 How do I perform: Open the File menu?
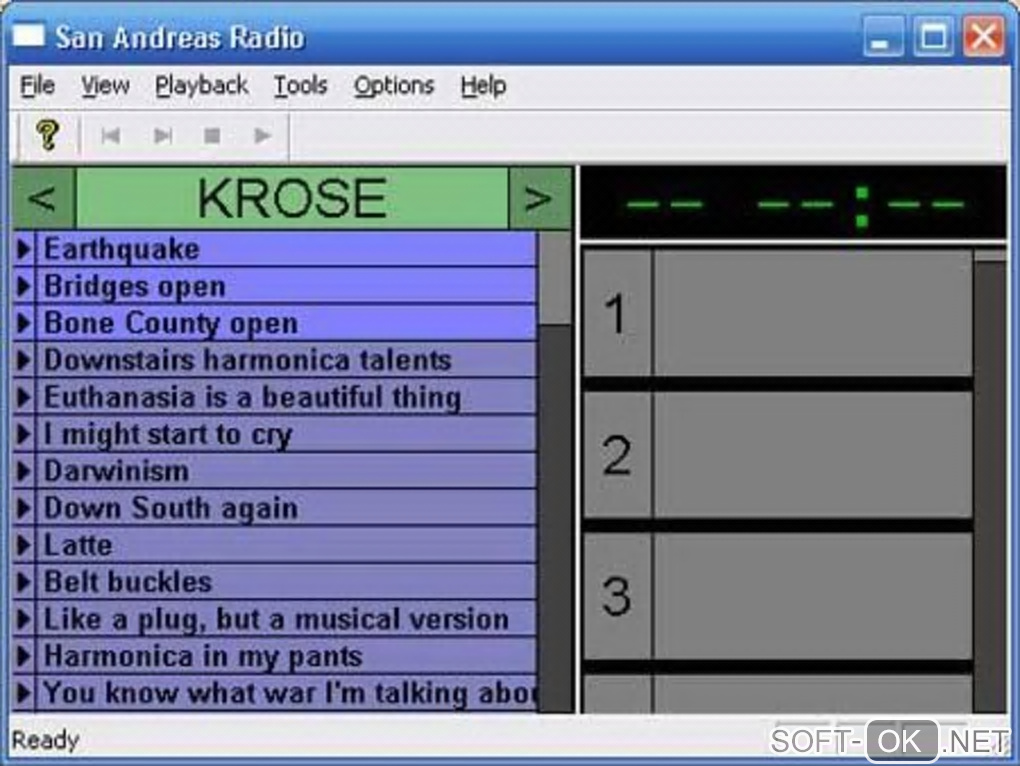pyautogui.click(x=37, y=85)
